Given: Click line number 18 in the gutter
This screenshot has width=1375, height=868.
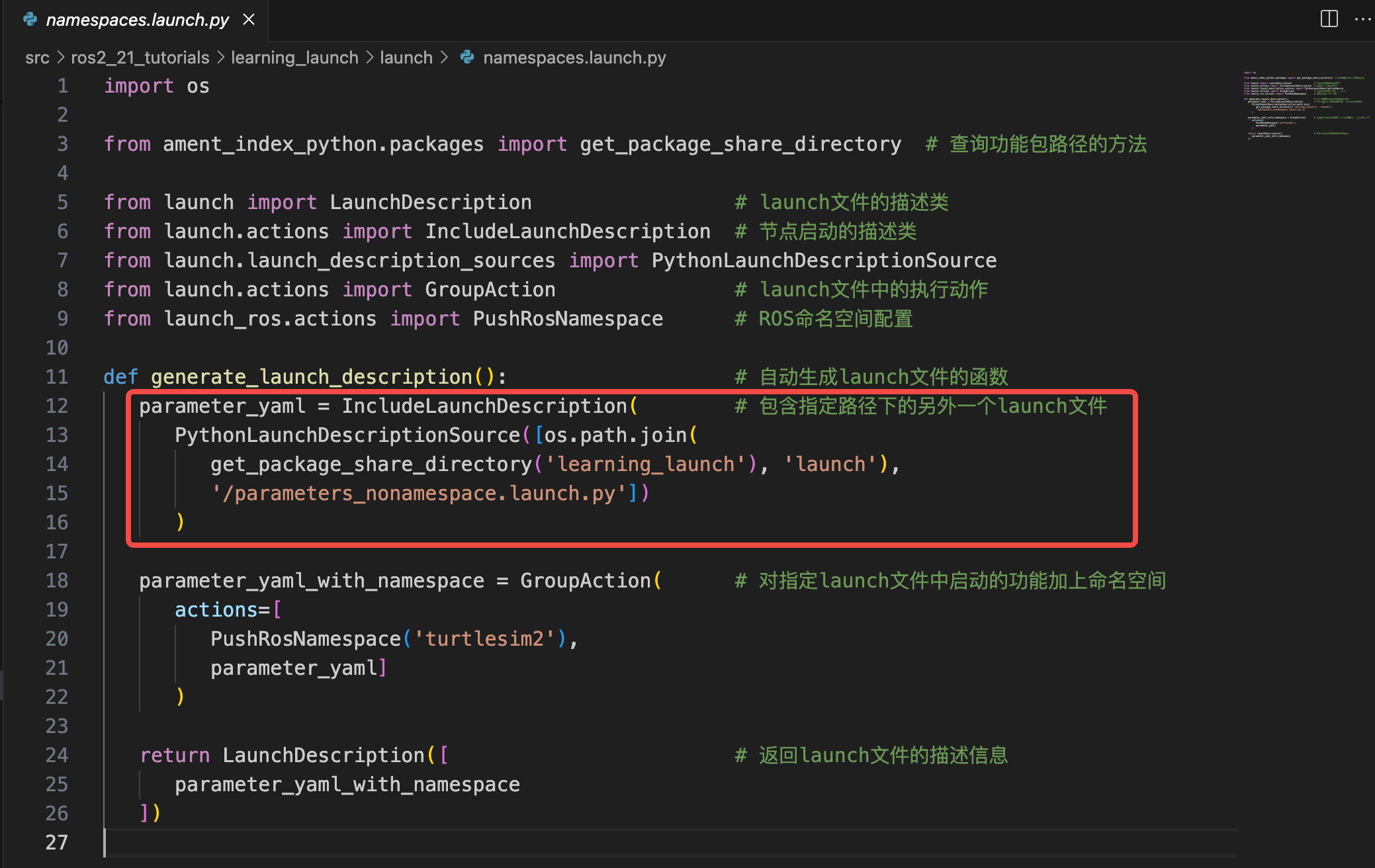Looking at the screenshot, I should pos(57,581).
